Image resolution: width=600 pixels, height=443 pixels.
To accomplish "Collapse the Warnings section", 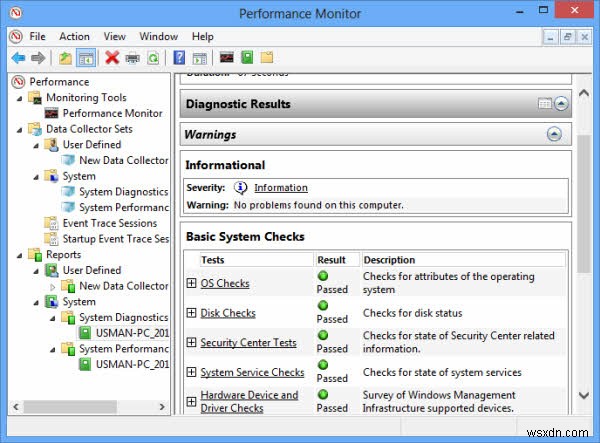I will 554,134.
